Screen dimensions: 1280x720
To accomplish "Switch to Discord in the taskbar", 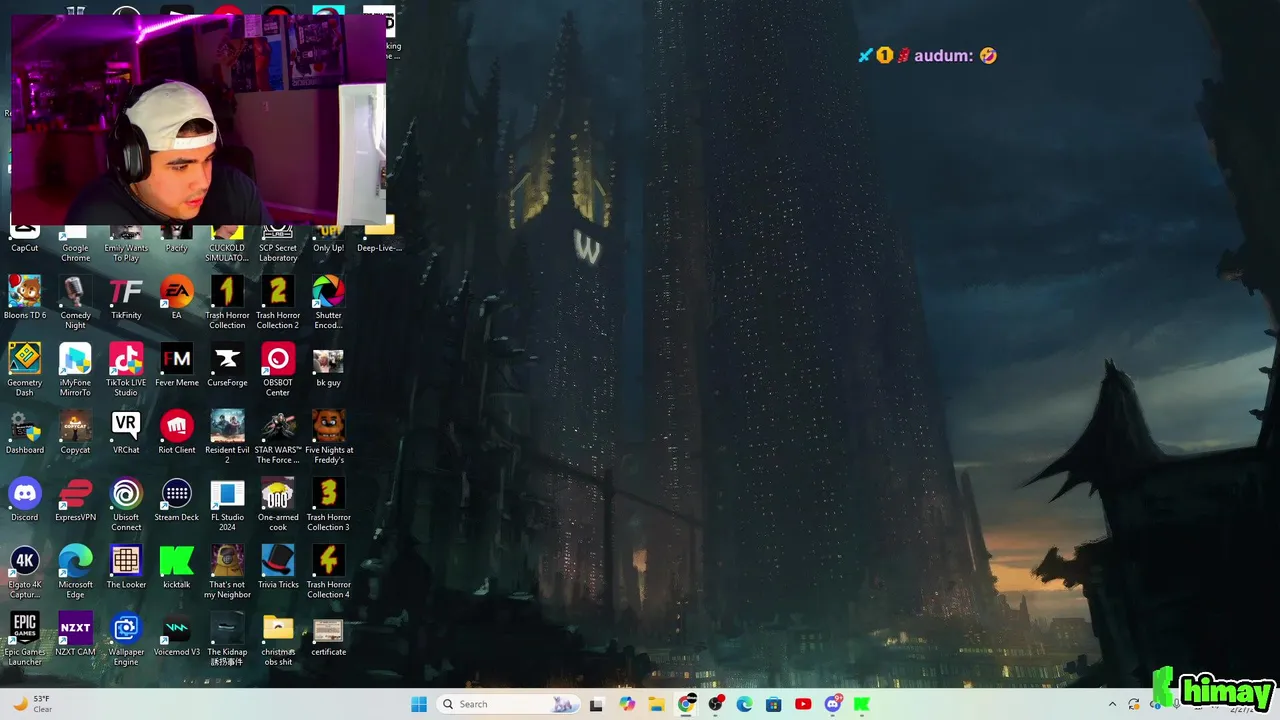I will (833, 704).
